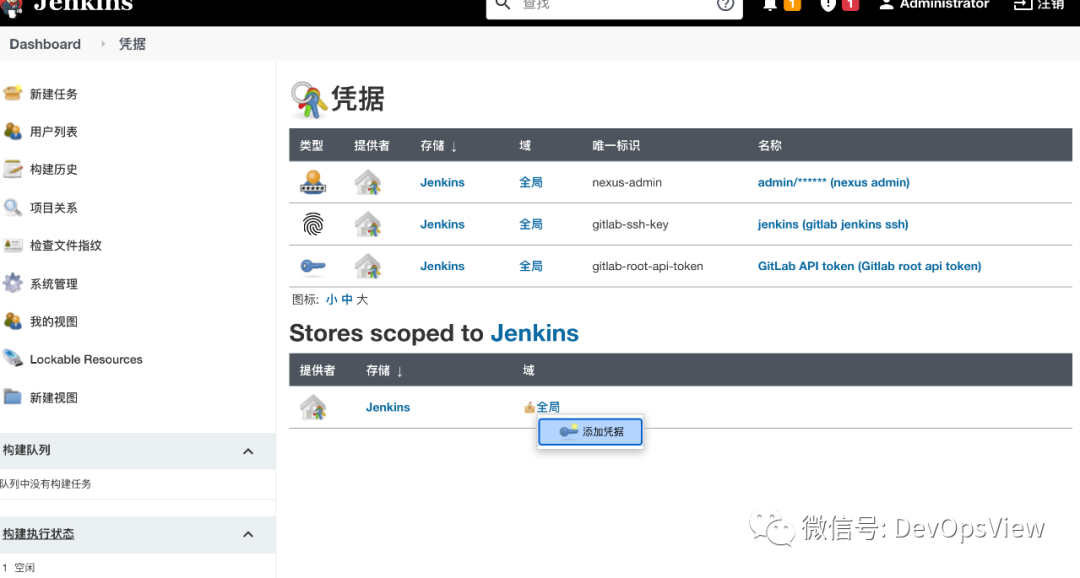Click the fingerprint type icon for gitlab-ssh-key
The width and height of the screenshot is (1080, 578).
pyautogui.click(x=313, y=224)
